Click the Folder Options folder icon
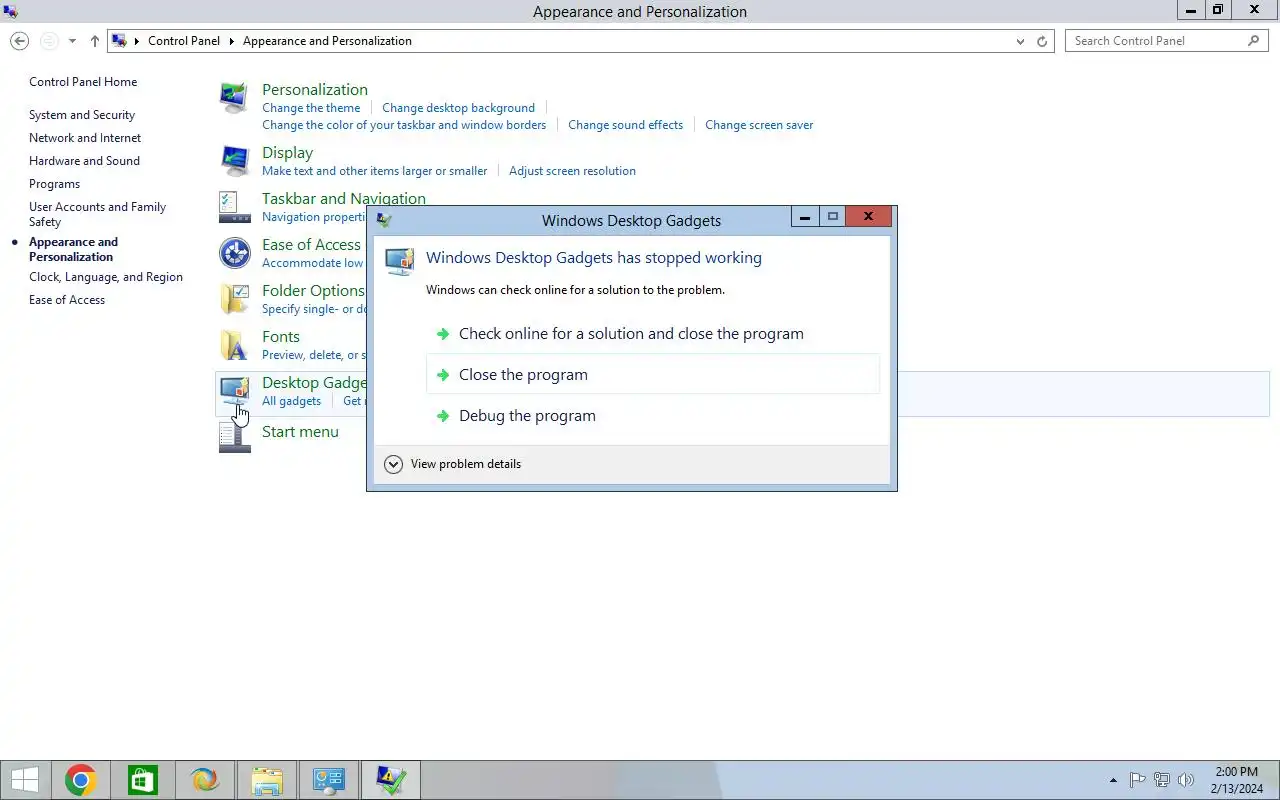Image resolution: width=1280 pixels, height=800 pixels. 234,299
